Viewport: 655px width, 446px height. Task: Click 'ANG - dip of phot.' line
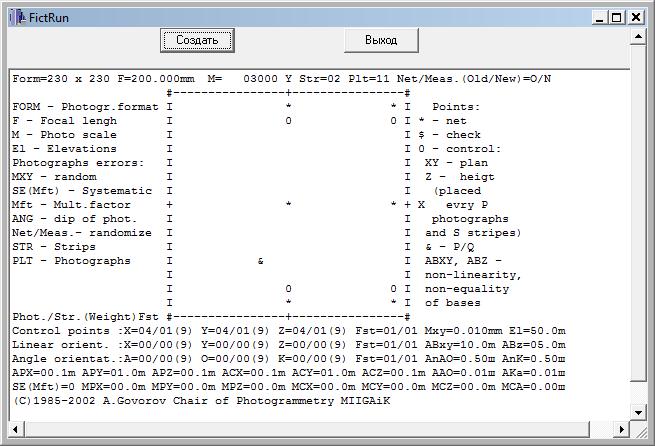[75, 219]
